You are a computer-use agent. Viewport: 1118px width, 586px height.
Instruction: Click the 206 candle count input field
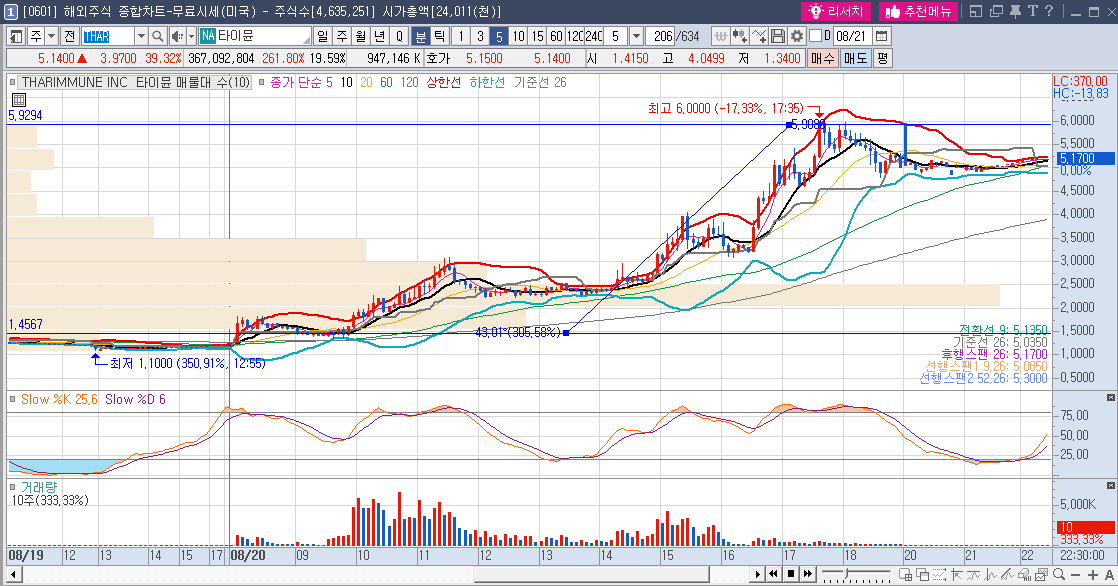(x=660, y=36)
